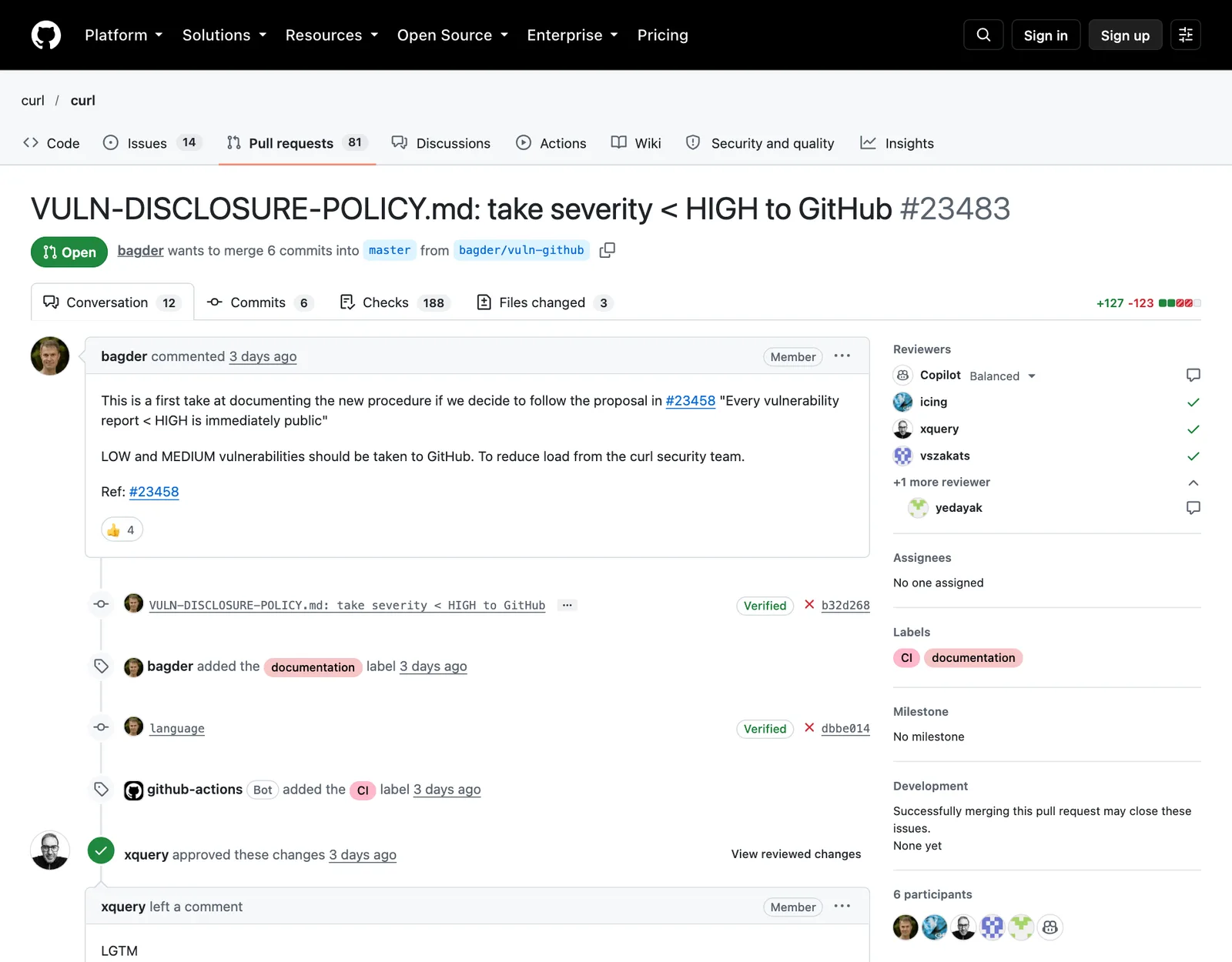
Task: Click Copilot avatar icon in Reviewers
Action: point(902,376)
